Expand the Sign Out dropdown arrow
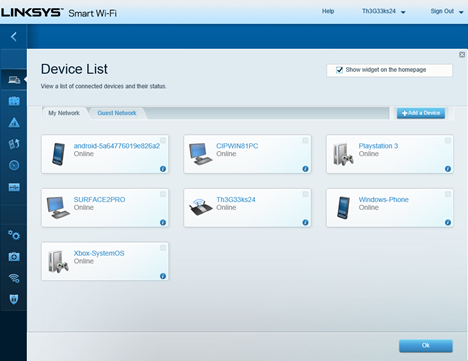This screenshot has height=361, width=468. [x=461, y=12]
